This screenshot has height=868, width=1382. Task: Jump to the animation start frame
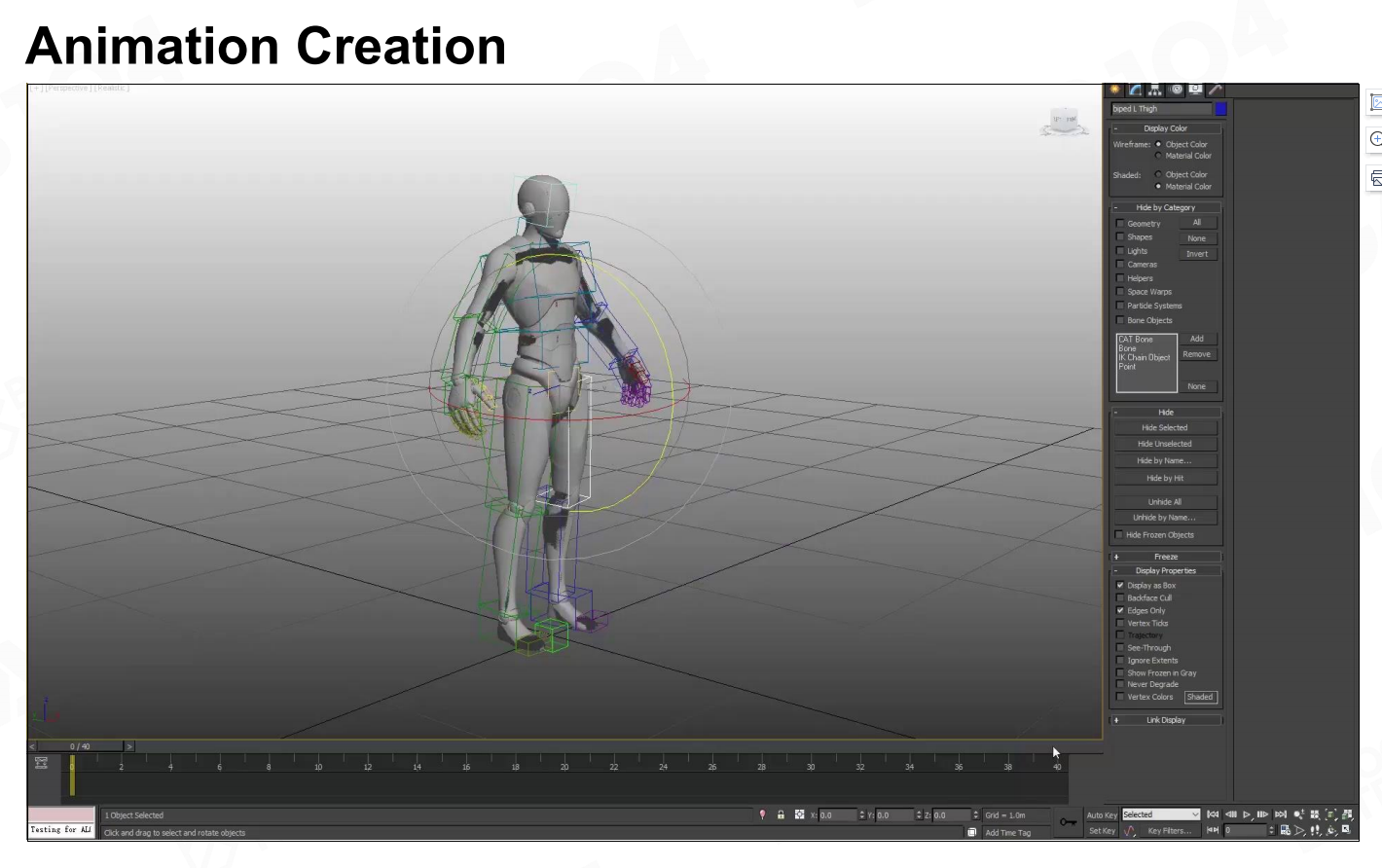(1213, 814)
